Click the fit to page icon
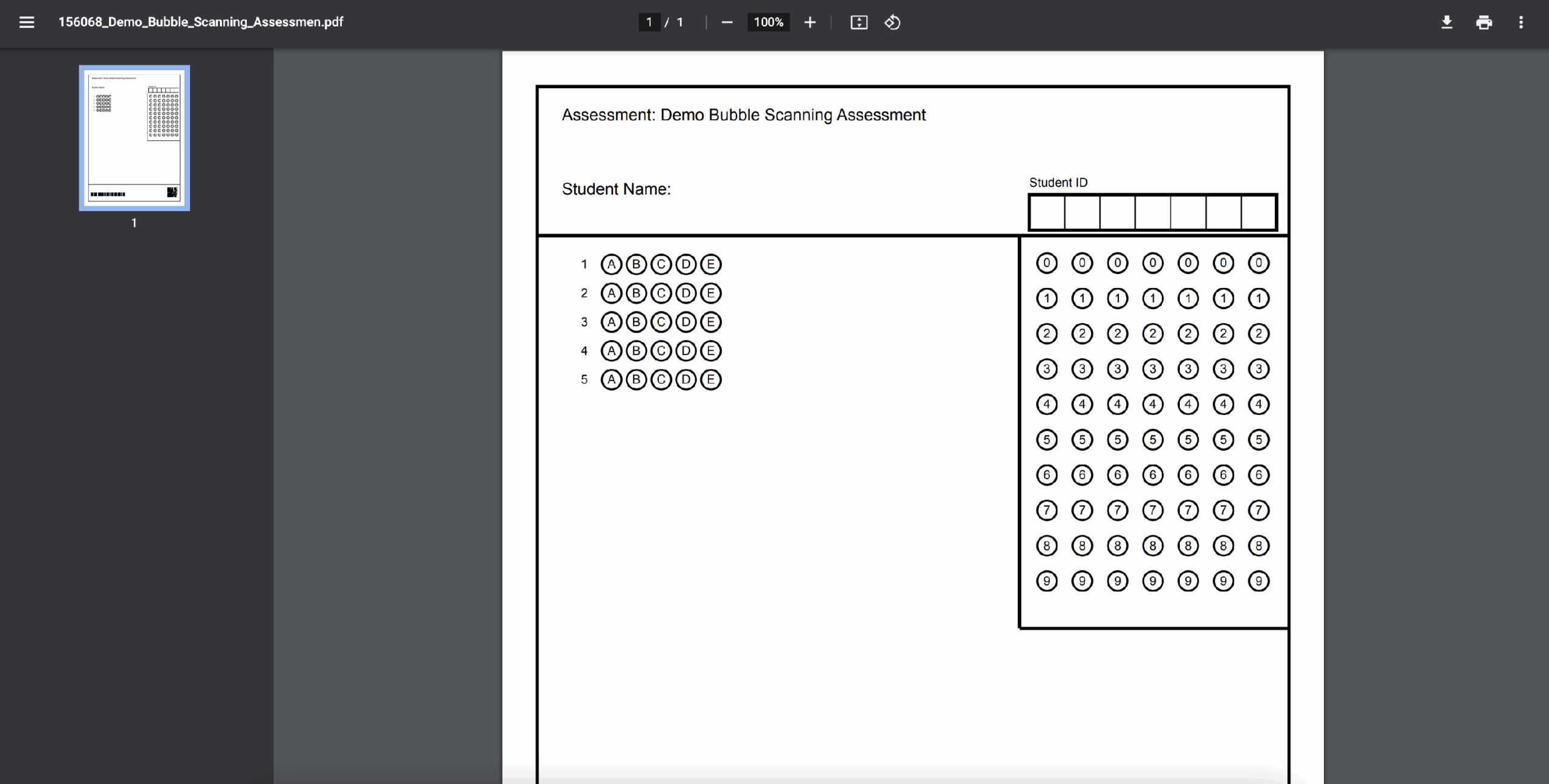The image size is (1549, 784). tap(859, 22)
